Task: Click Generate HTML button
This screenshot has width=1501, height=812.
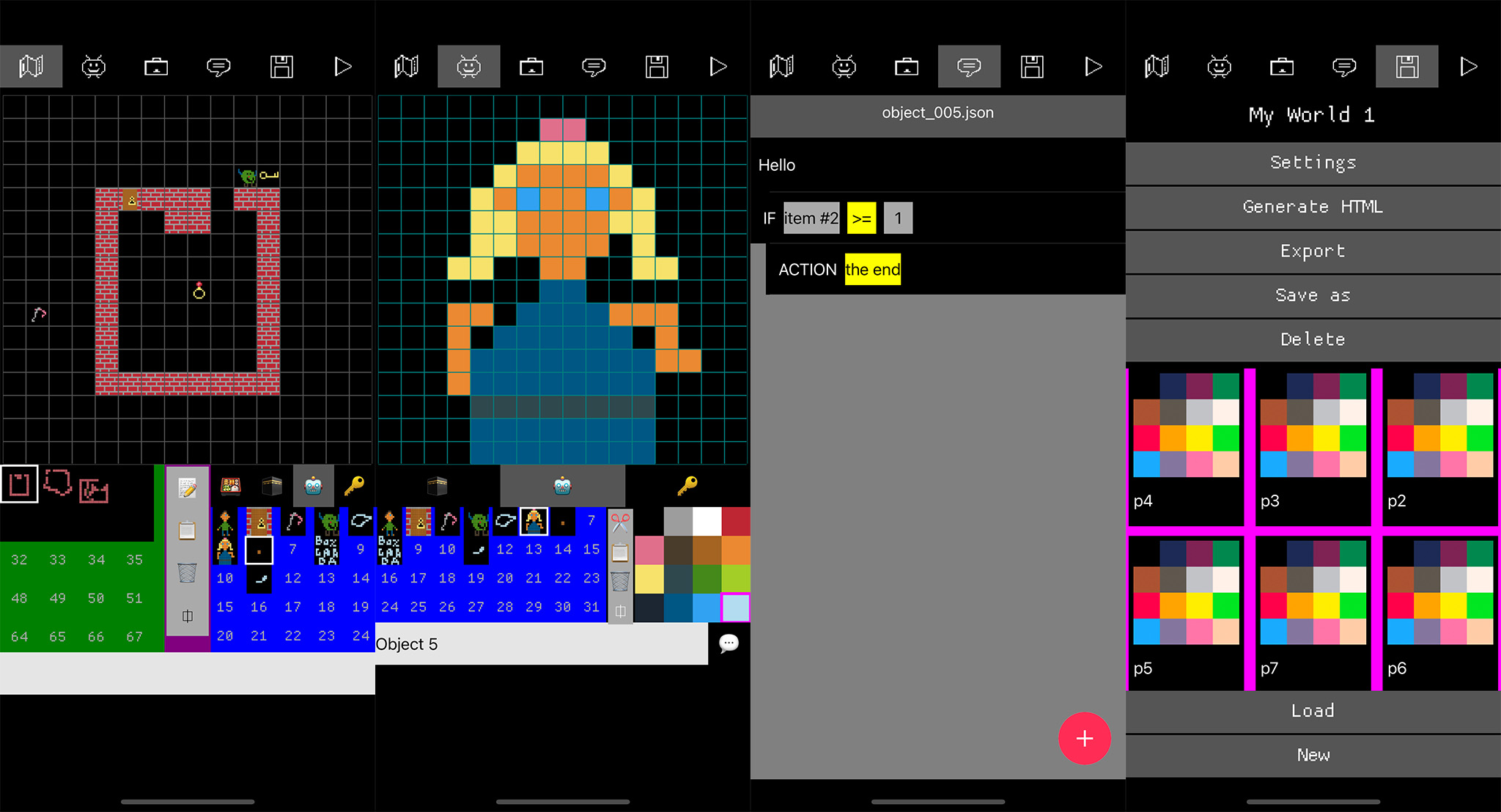Action: [1313, 207]
